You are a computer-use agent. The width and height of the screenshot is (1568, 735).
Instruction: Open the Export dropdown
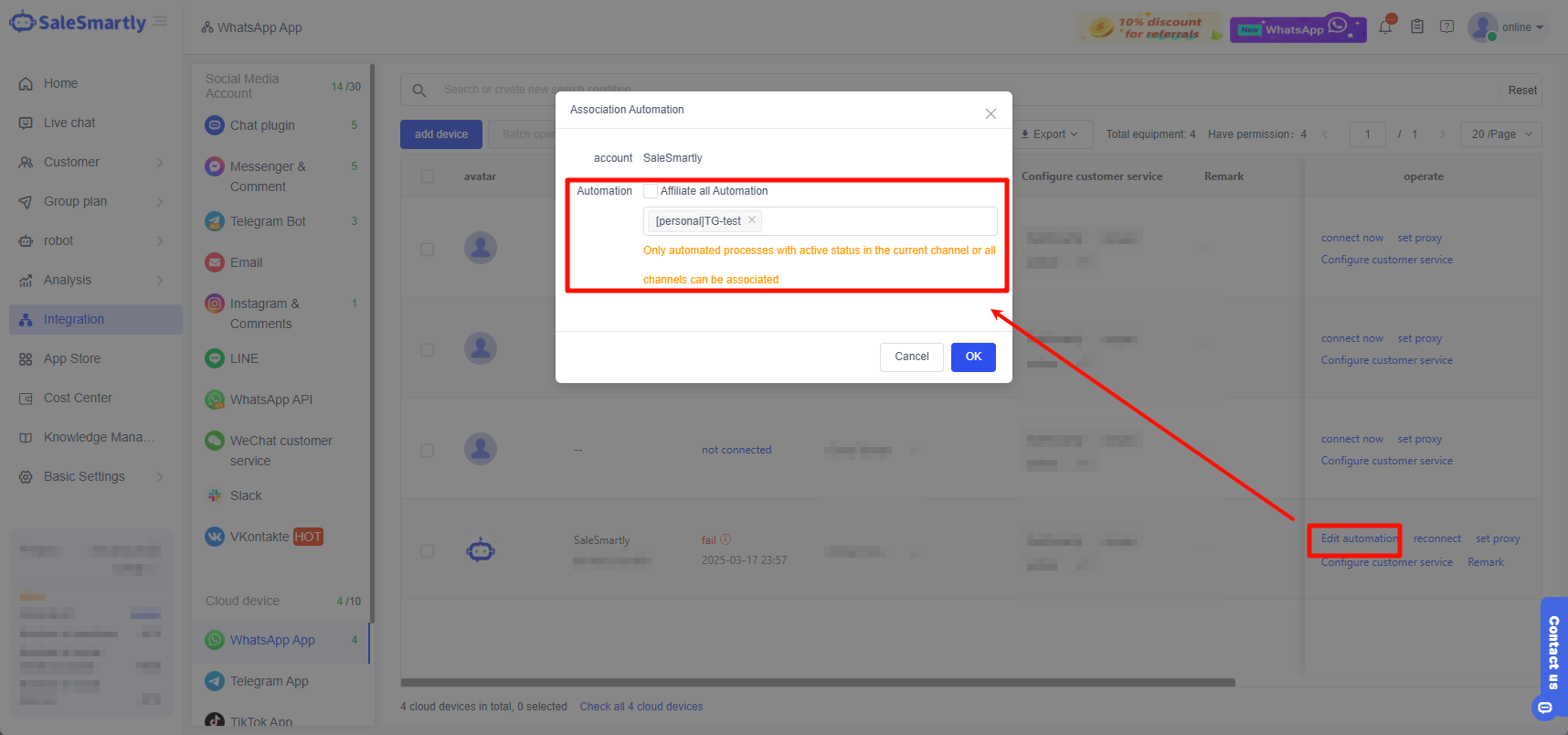pos(1050,134)
